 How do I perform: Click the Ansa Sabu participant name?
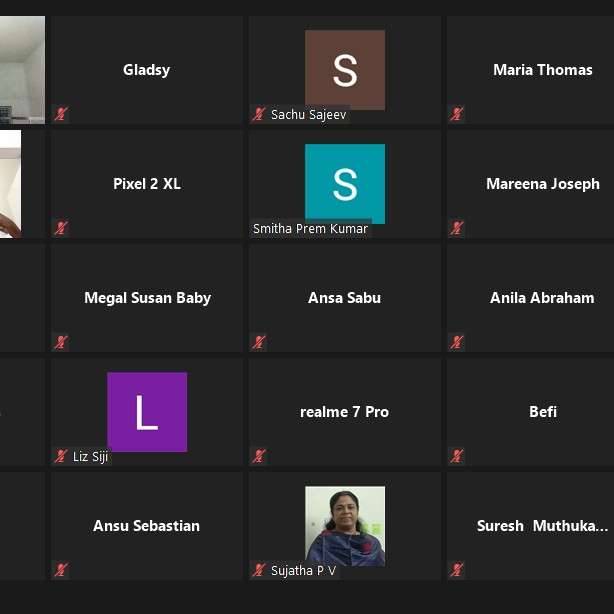[345, 298]
